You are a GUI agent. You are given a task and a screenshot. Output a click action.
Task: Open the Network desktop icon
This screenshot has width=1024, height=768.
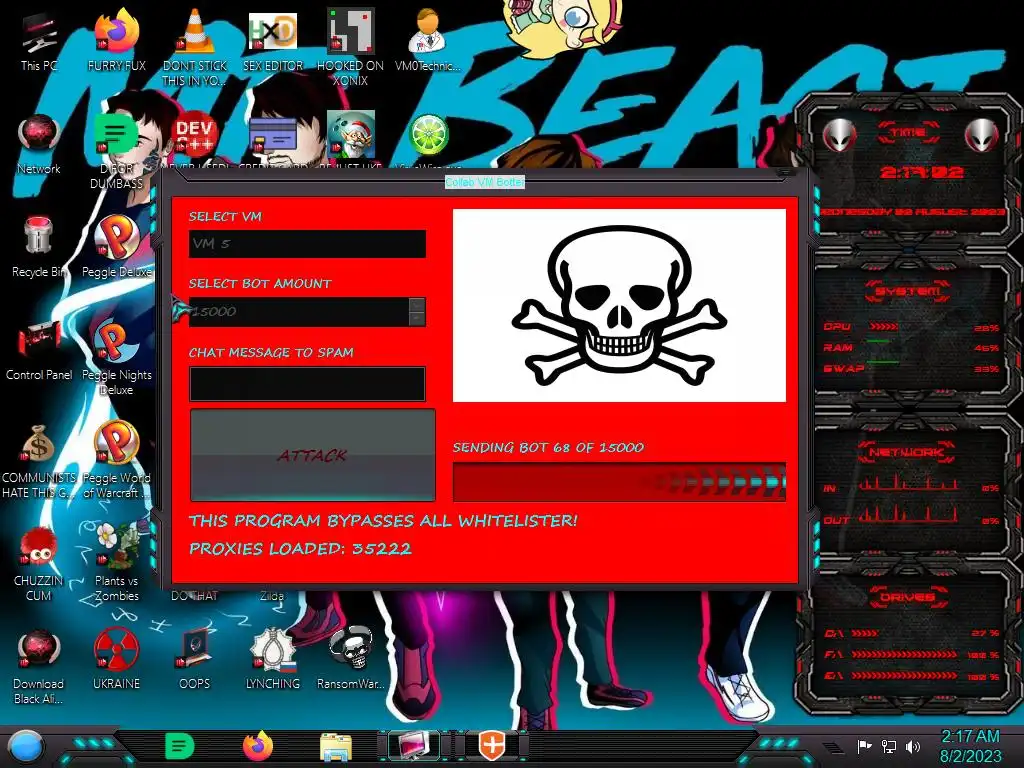coord(39,145)
